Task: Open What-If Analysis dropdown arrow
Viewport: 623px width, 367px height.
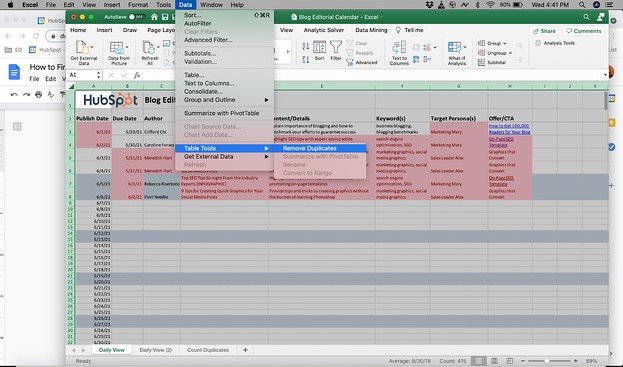Action: coord(464,47)
